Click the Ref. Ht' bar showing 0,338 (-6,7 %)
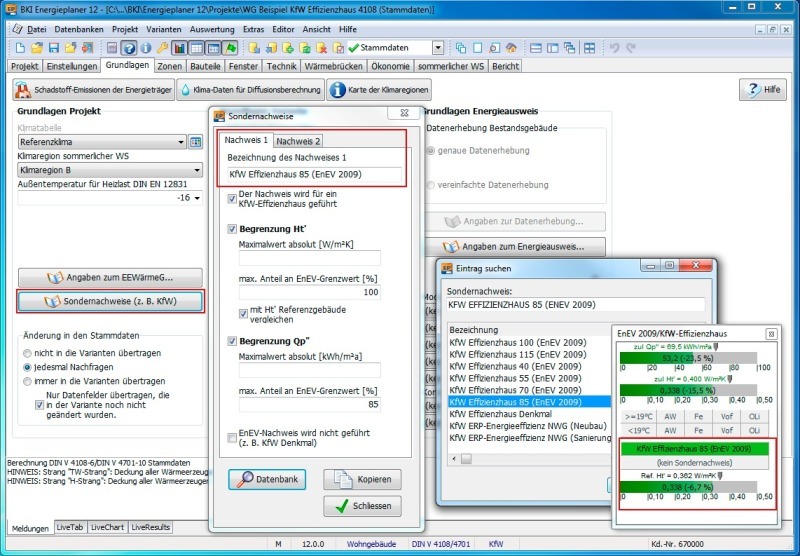The width and height of the screenshot is (800, 556). (688, 487)
